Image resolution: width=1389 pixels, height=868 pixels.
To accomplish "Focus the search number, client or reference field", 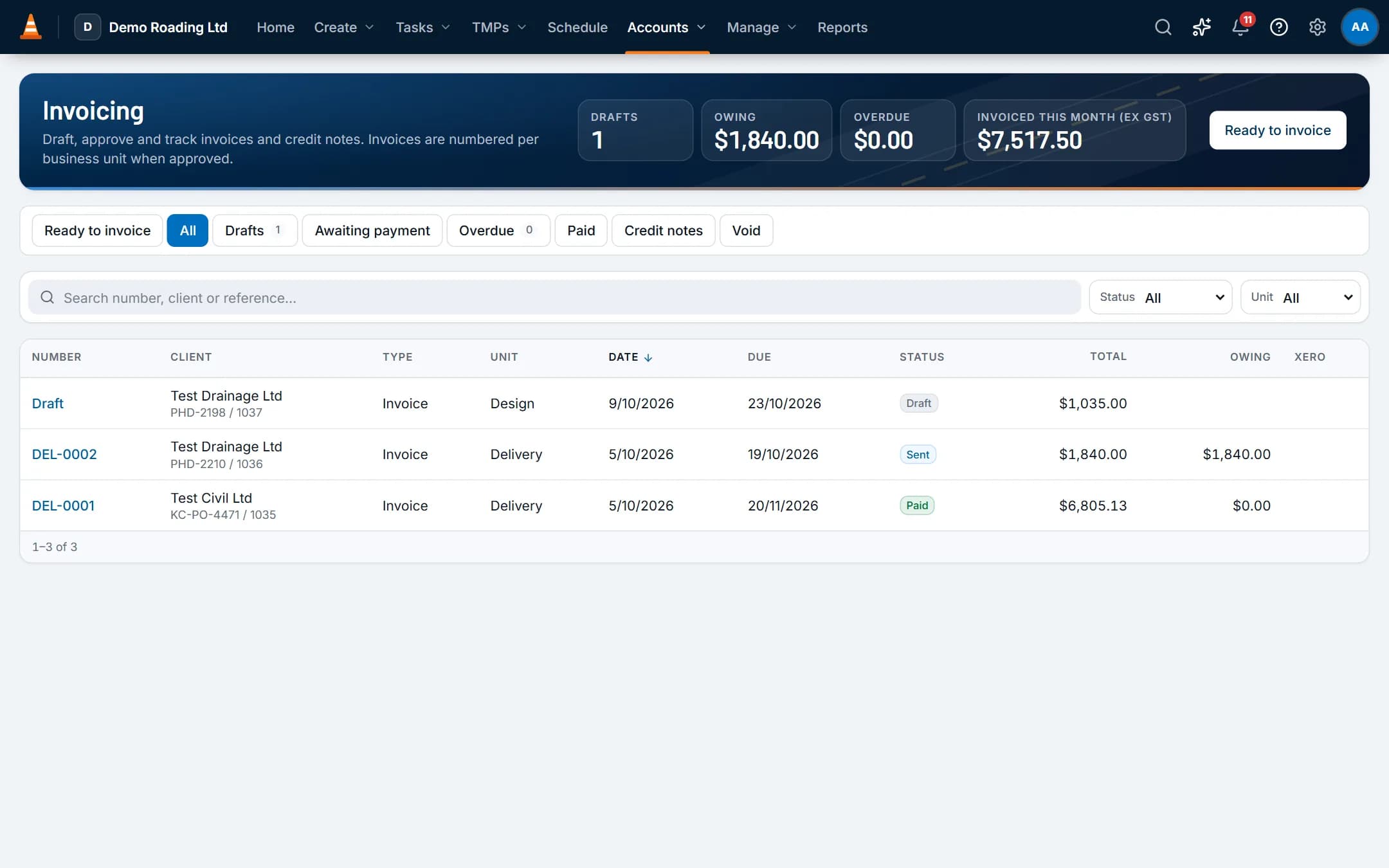I will tap(554, 297).
